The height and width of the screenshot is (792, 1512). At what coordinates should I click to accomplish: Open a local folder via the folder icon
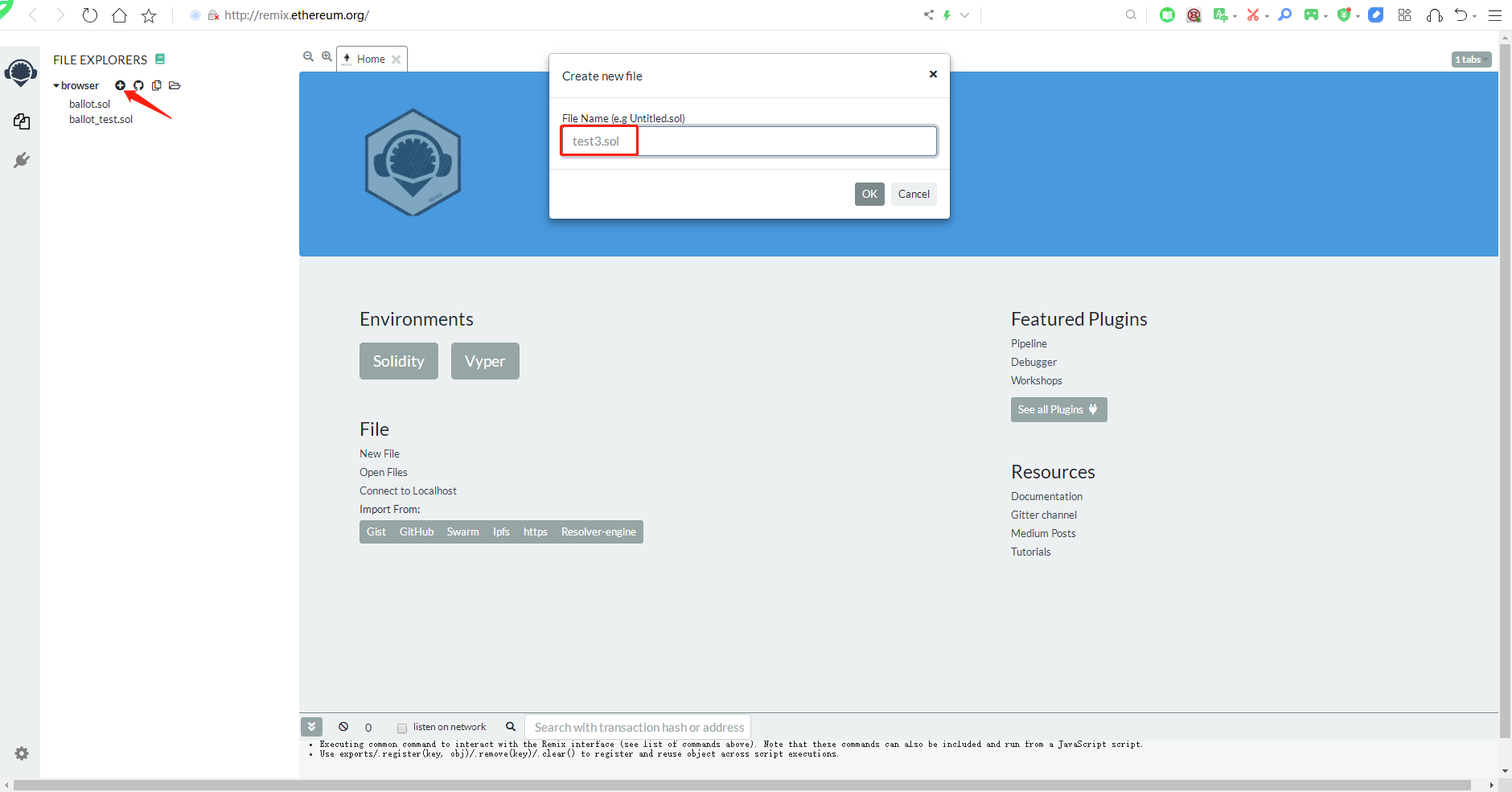click(x=175, y=85)
